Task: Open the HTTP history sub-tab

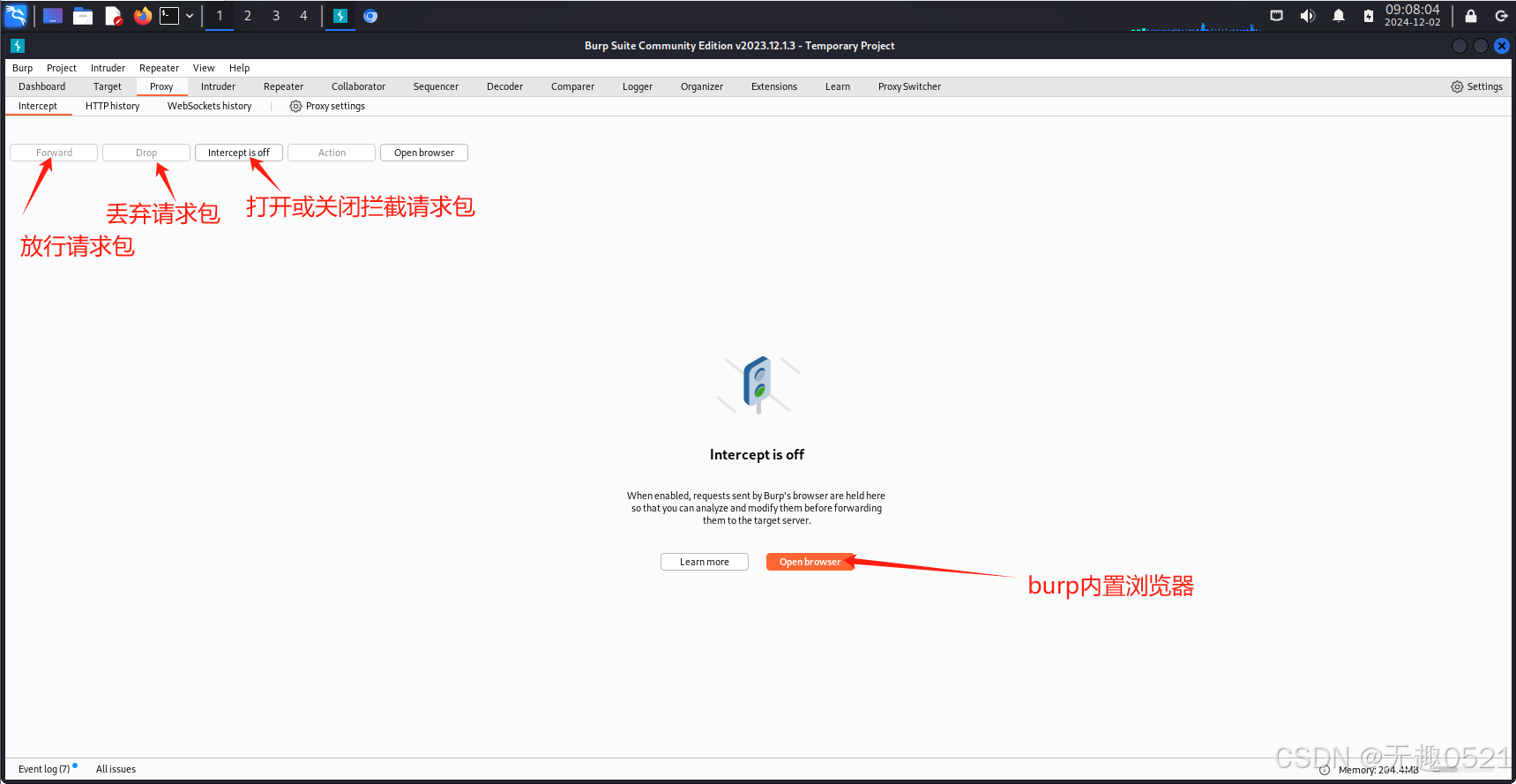Action: tap(113, 106)
